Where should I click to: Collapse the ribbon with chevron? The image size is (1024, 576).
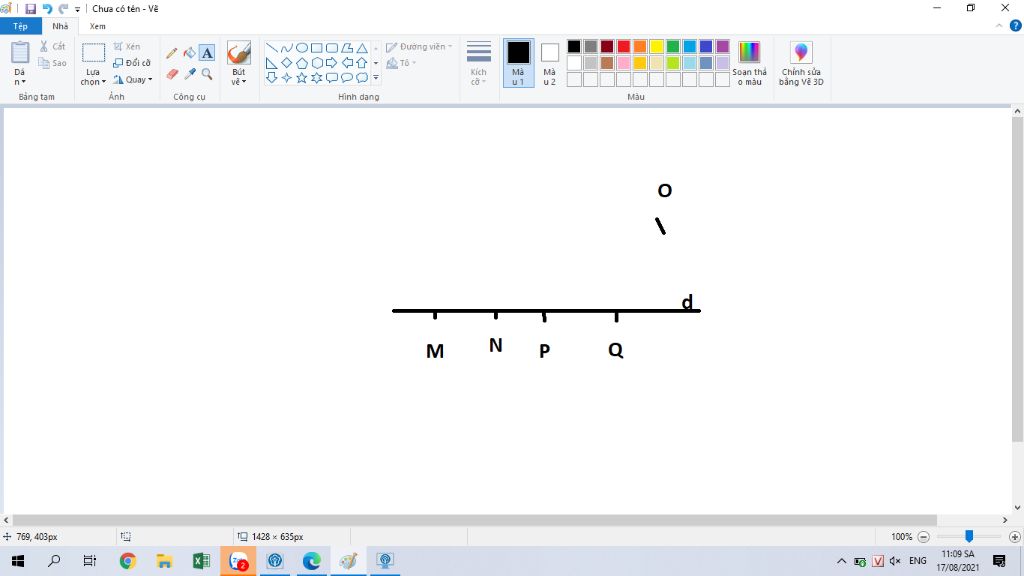point(999,26)
